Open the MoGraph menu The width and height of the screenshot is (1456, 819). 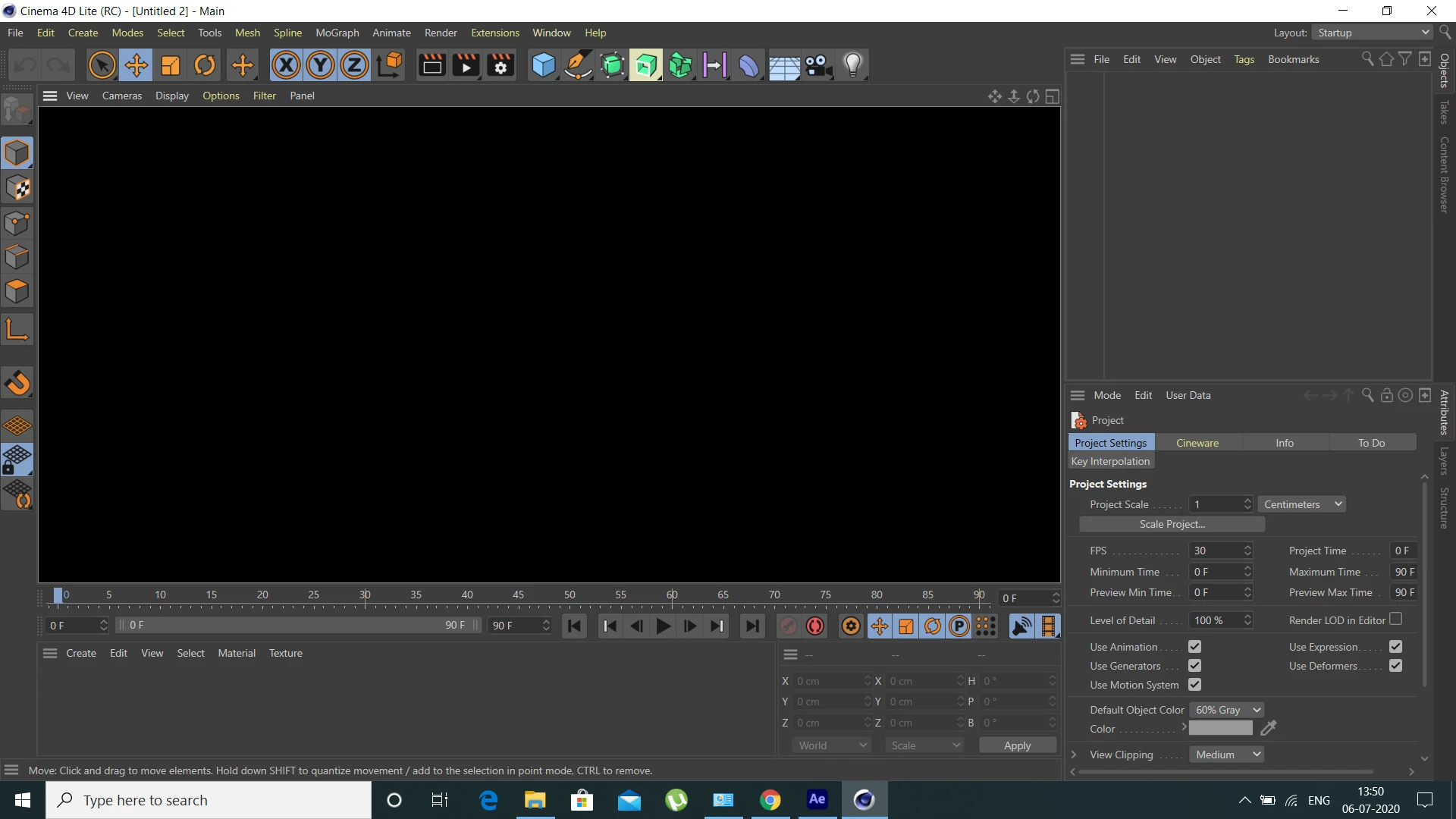coord(337,33)
